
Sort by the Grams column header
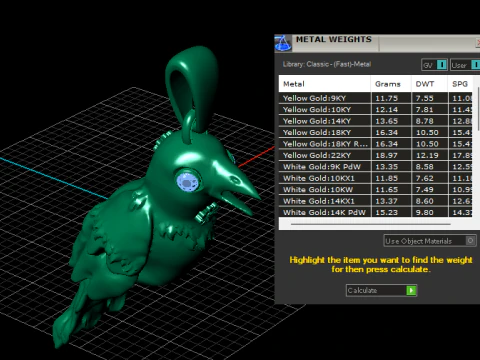391,84
